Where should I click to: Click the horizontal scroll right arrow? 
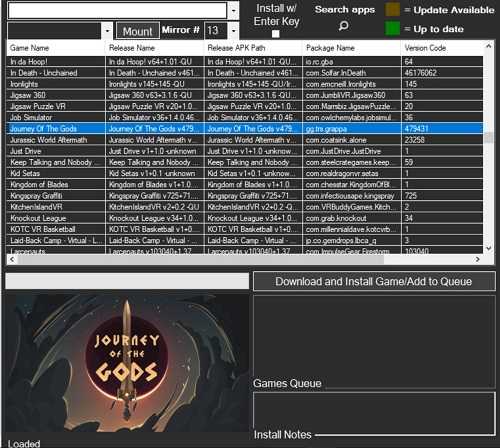[478, 259]
